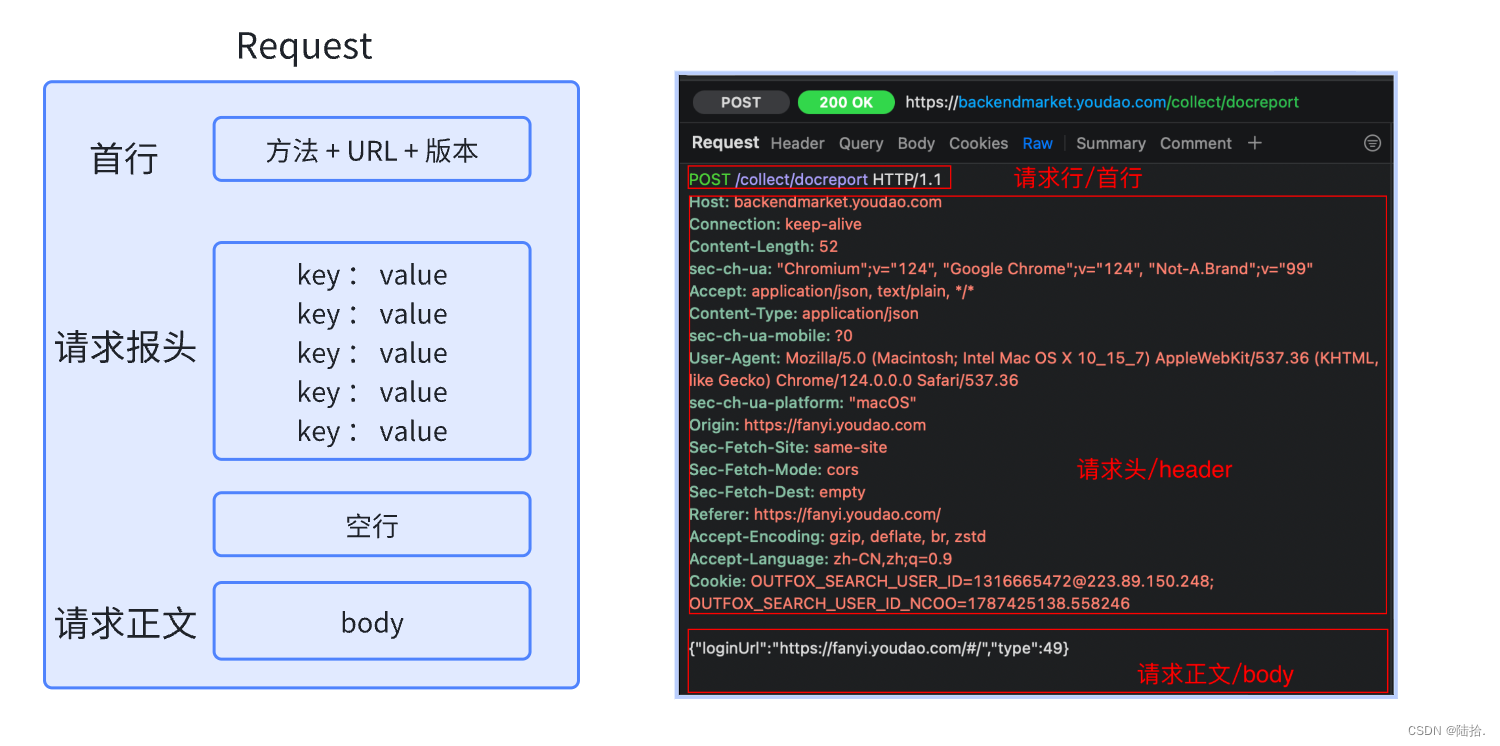Viewport: 1500px width, 746px height.
Task: Click the 'Accept: application/json, text/plain' line
Action: (831, 291)
